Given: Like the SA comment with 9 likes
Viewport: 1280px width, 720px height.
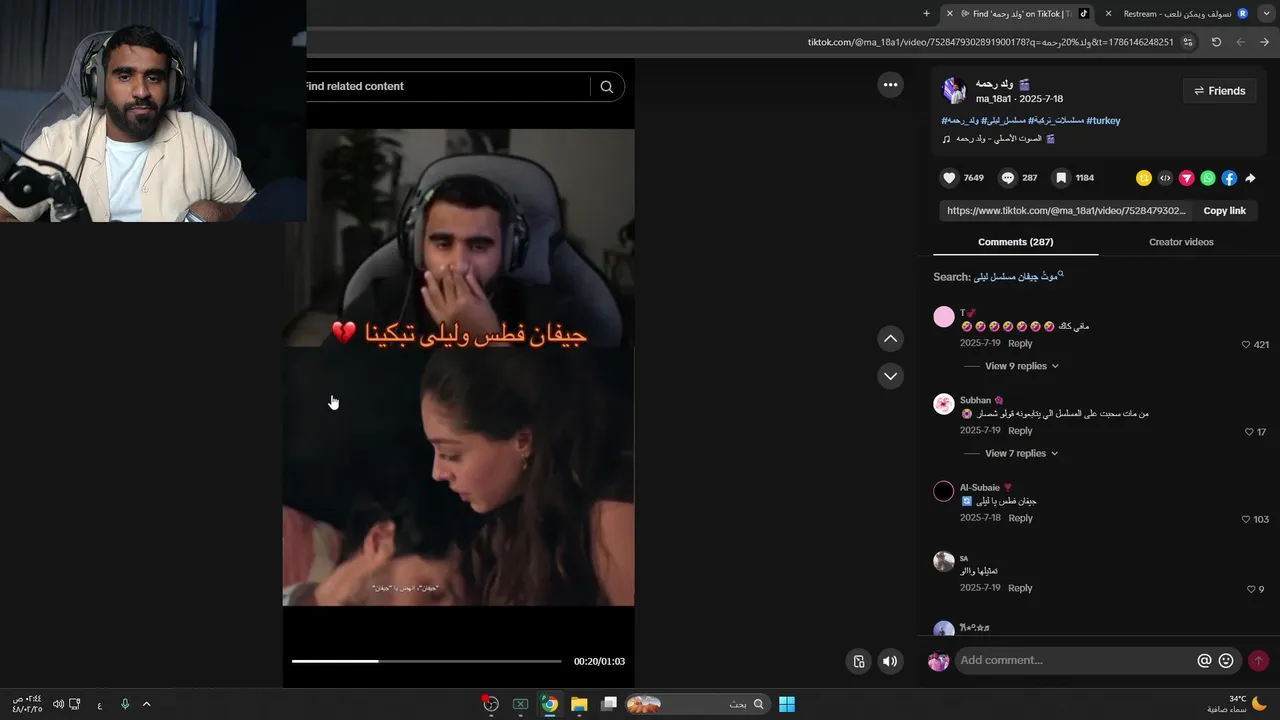Looking at the screenshot, I should point(1251,589).
